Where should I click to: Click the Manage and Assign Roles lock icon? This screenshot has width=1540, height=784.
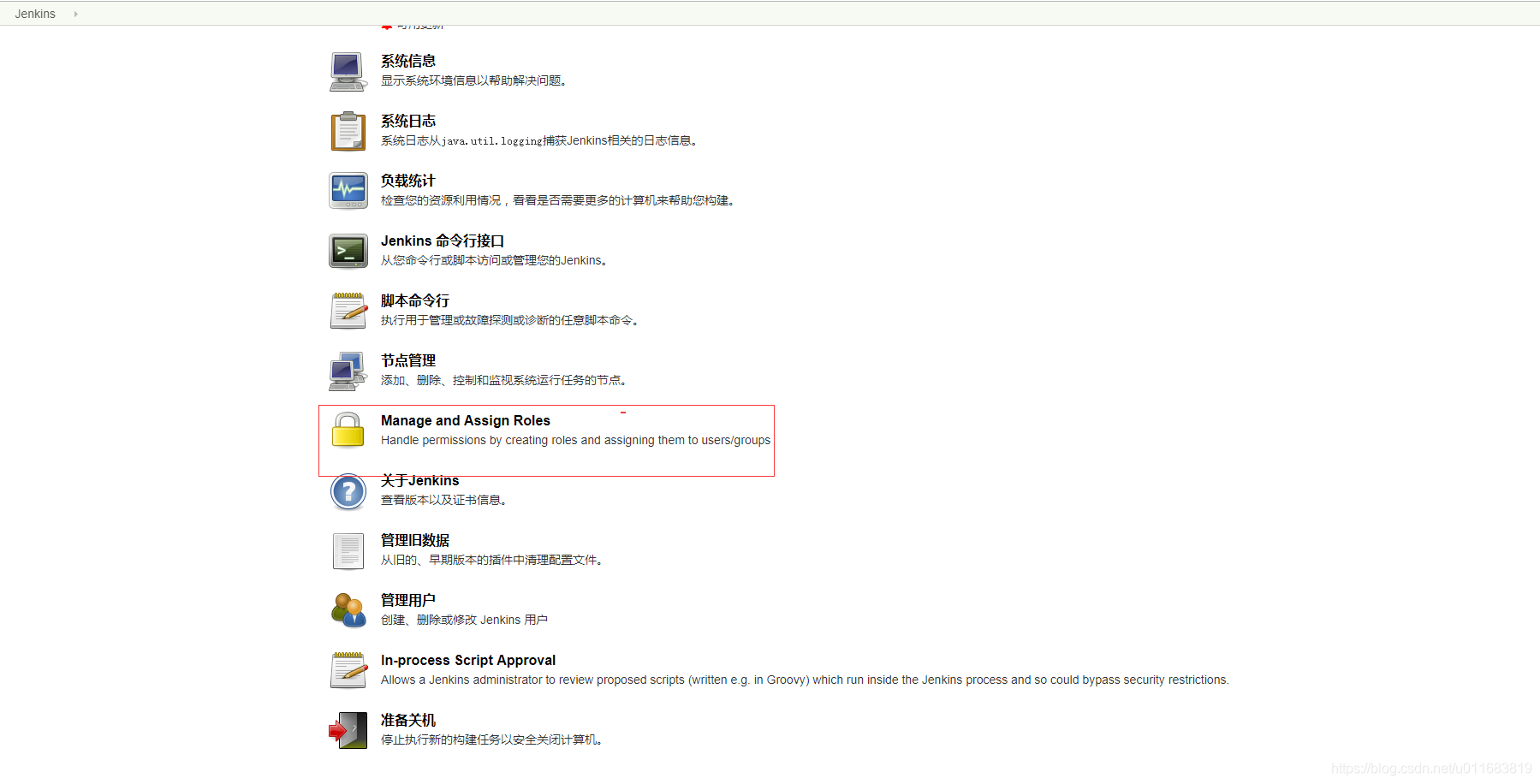tap(348, 430)
